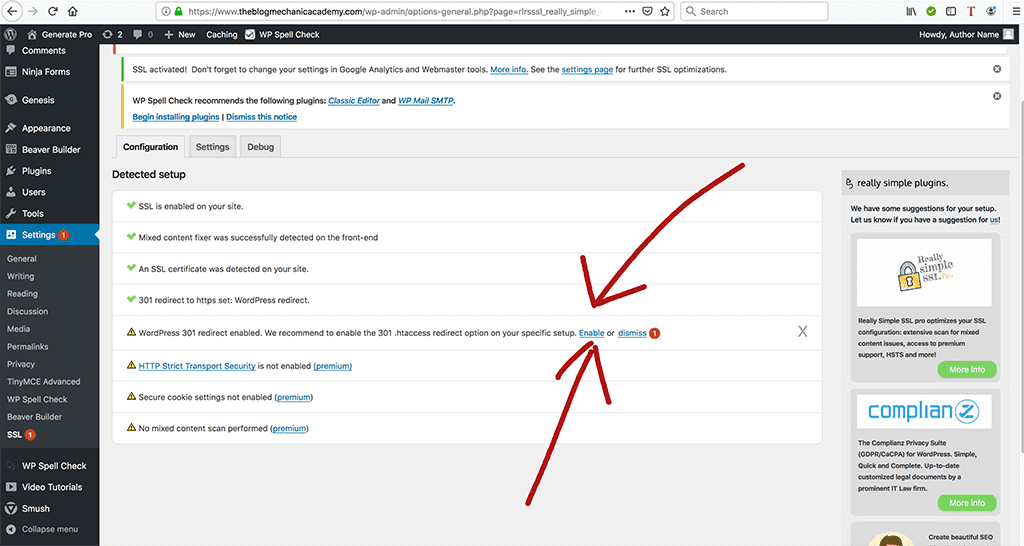Open Tools via the wrench icon
This screenshot has height=546, width=1024.
pos(10,213)
